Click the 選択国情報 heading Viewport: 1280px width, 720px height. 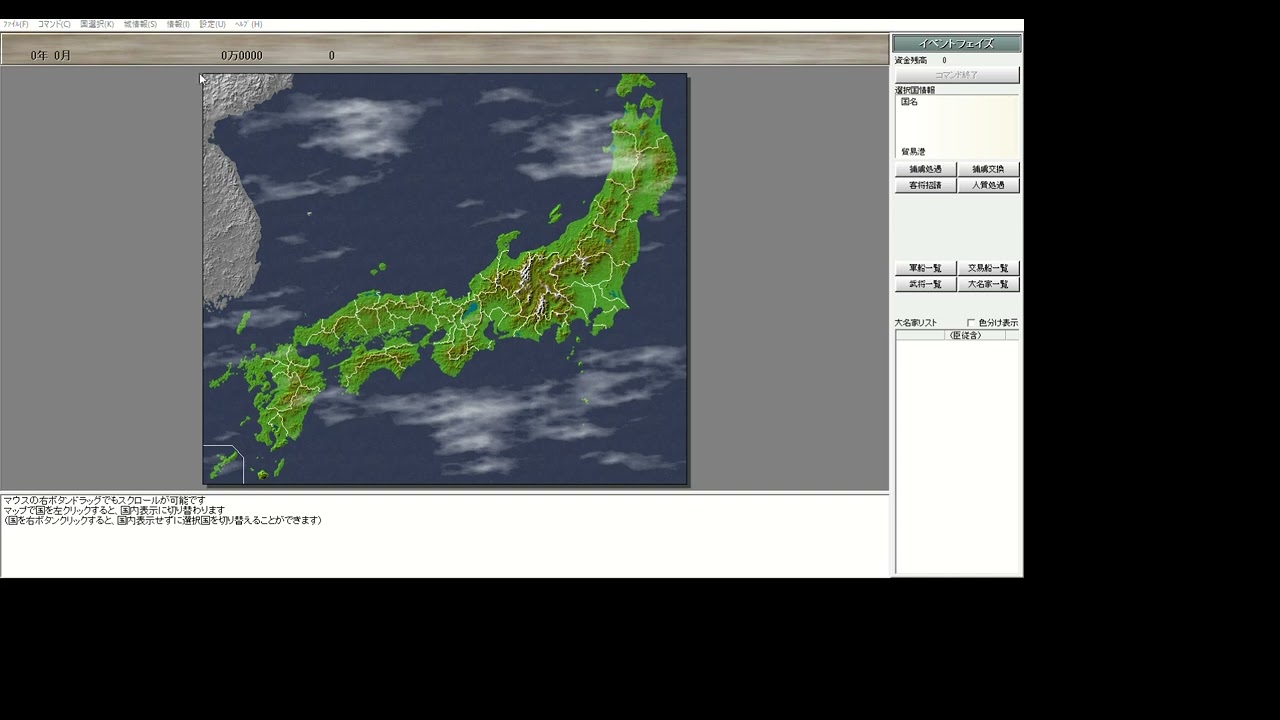[915, 90]
